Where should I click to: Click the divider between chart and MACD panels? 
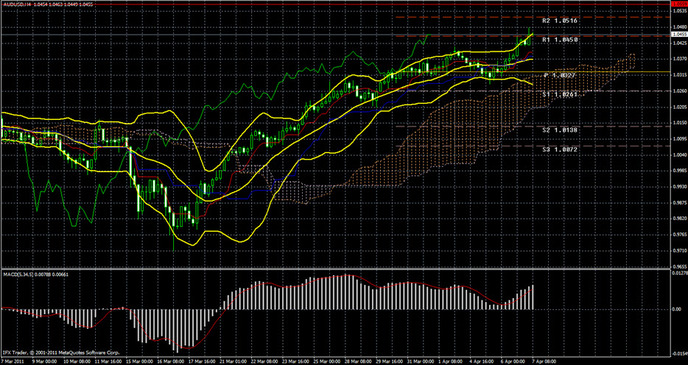[x=336, y=269]
